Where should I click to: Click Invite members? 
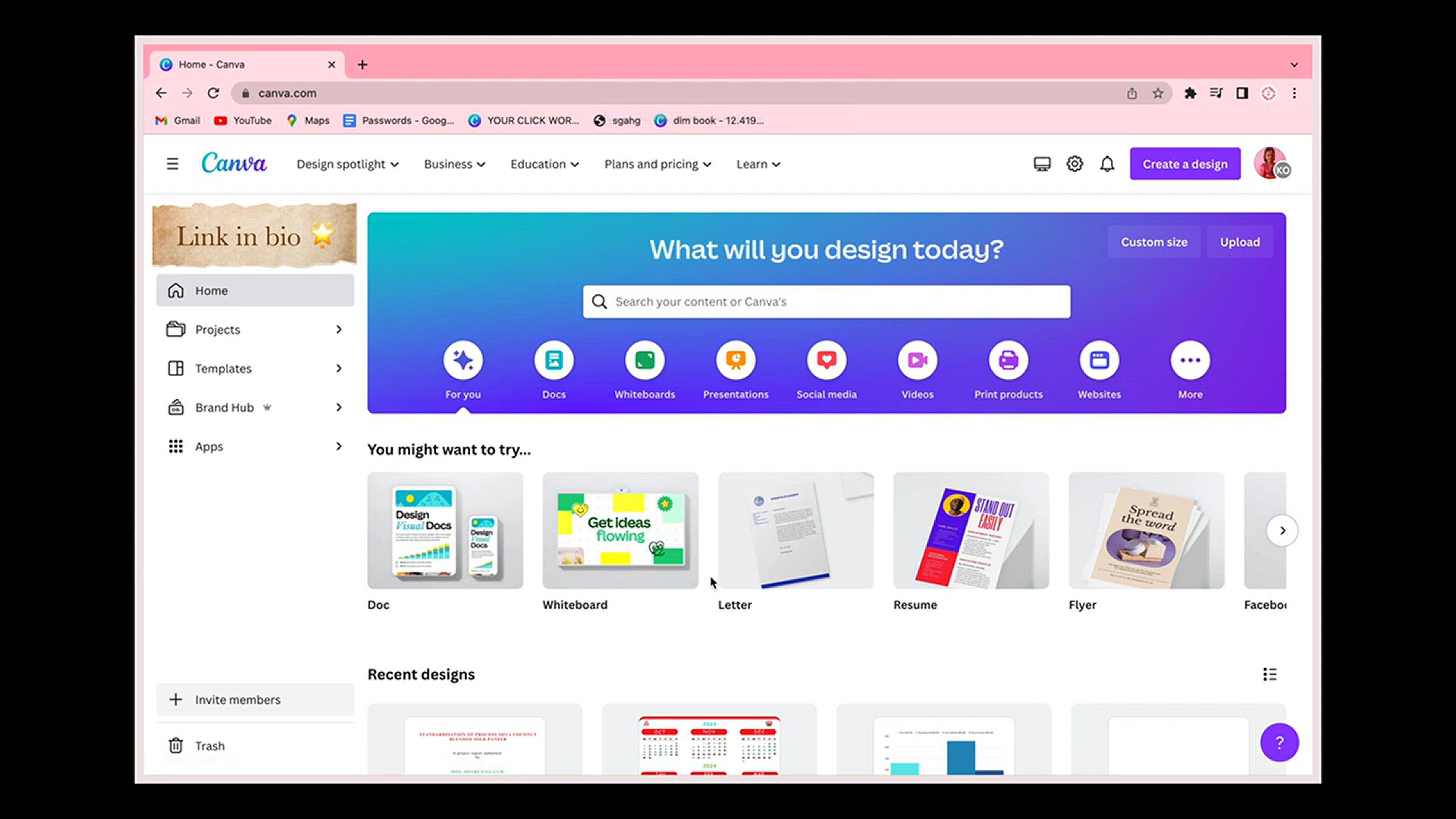255,699
